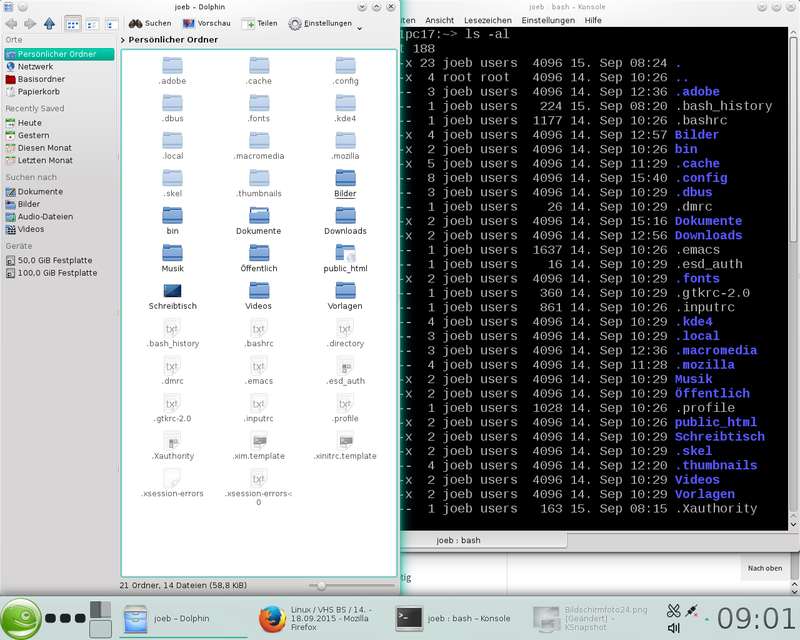The height and width of the screenshot is (640, 800).
Task: Expand the toolbar overflow chevron
Action: pyautogui.click(x=360, y=28)
